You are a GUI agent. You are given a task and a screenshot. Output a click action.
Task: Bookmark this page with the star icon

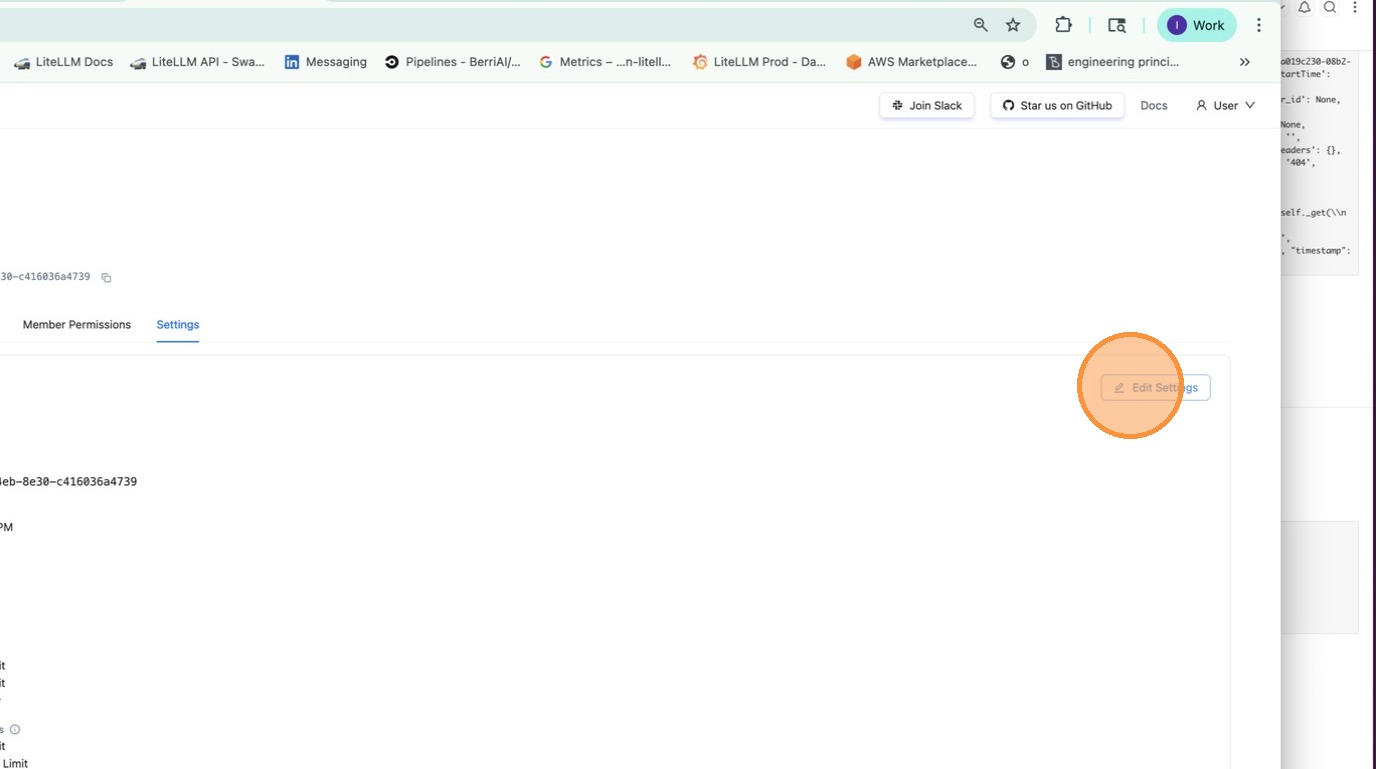coord(1013,25)
